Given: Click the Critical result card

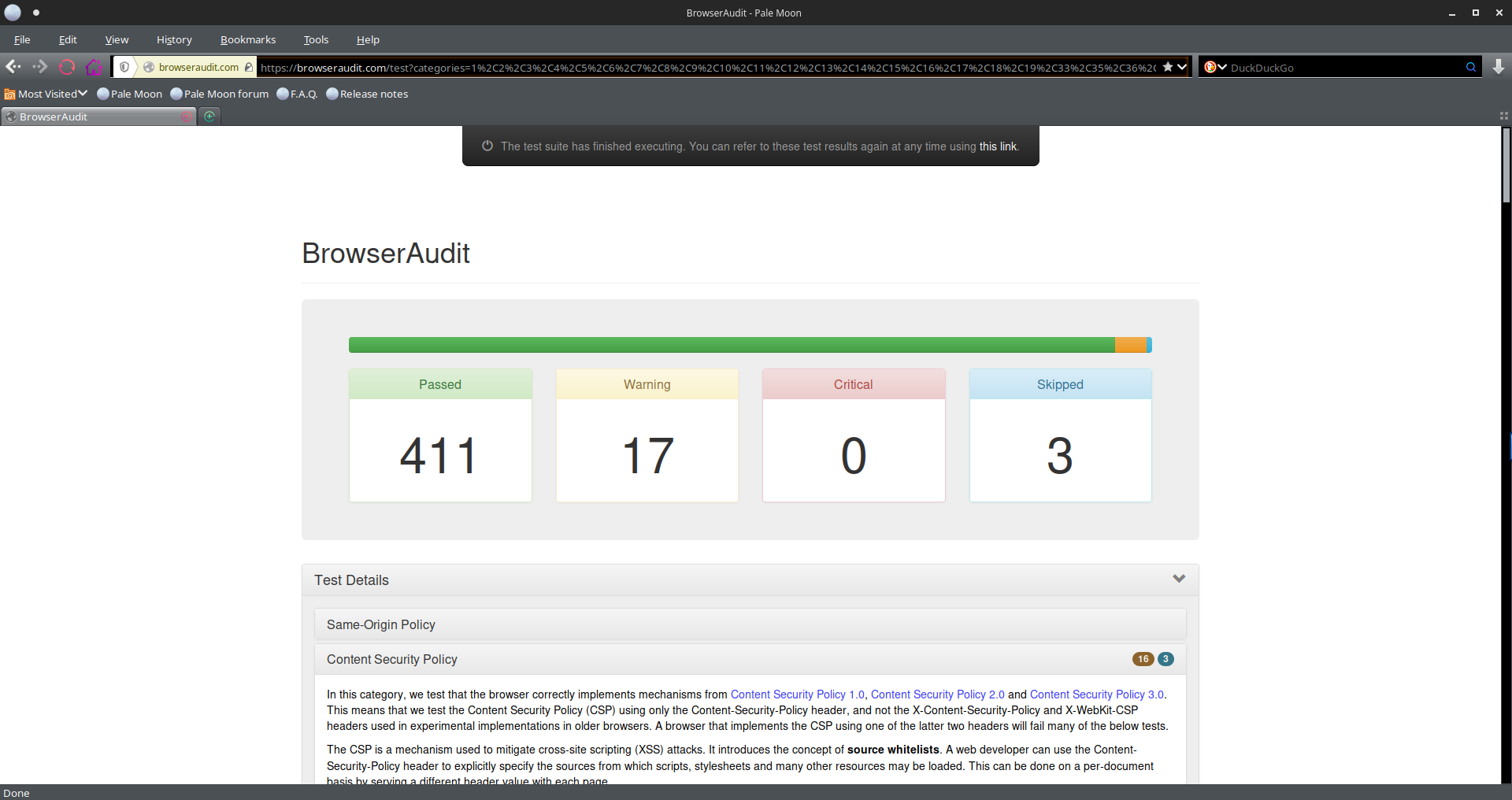Looking at the screenshot, I should pyautogui.click(x=854, y=435).
